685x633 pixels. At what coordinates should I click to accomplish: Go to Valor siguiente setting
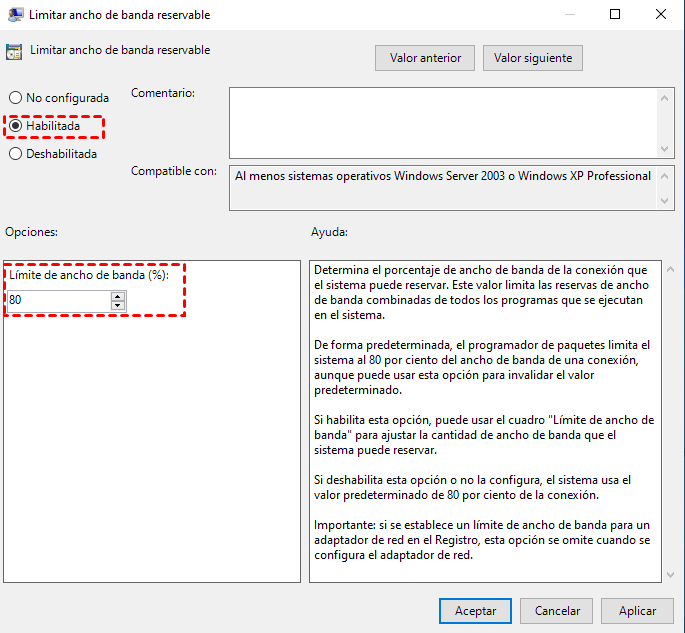[x=532, y=58]
